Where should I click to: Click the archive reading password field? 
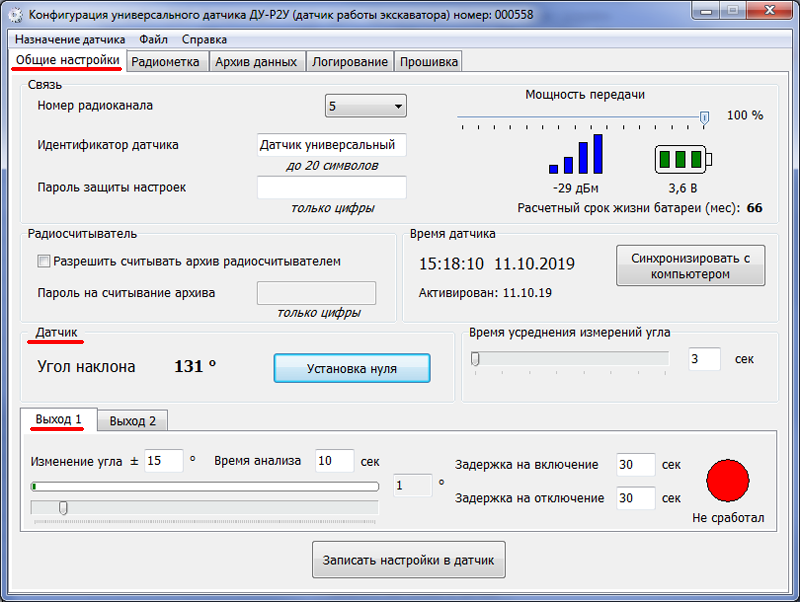(x=316, y=293)
